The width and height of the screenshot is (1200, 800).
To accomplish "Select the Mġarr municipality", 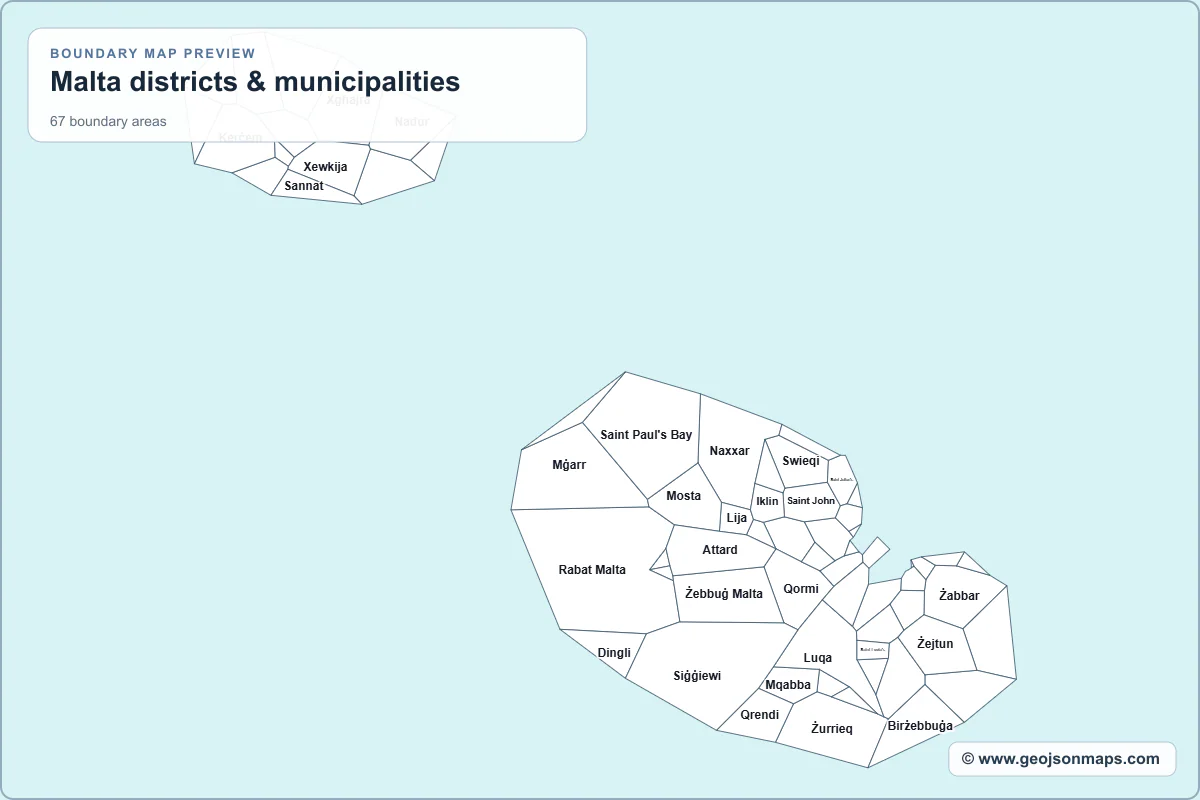I will 569,465.
